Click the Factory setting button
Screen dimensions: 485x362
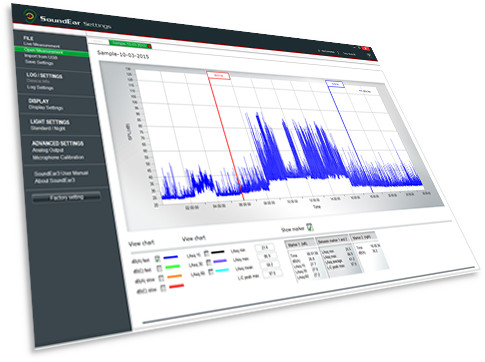66,197
